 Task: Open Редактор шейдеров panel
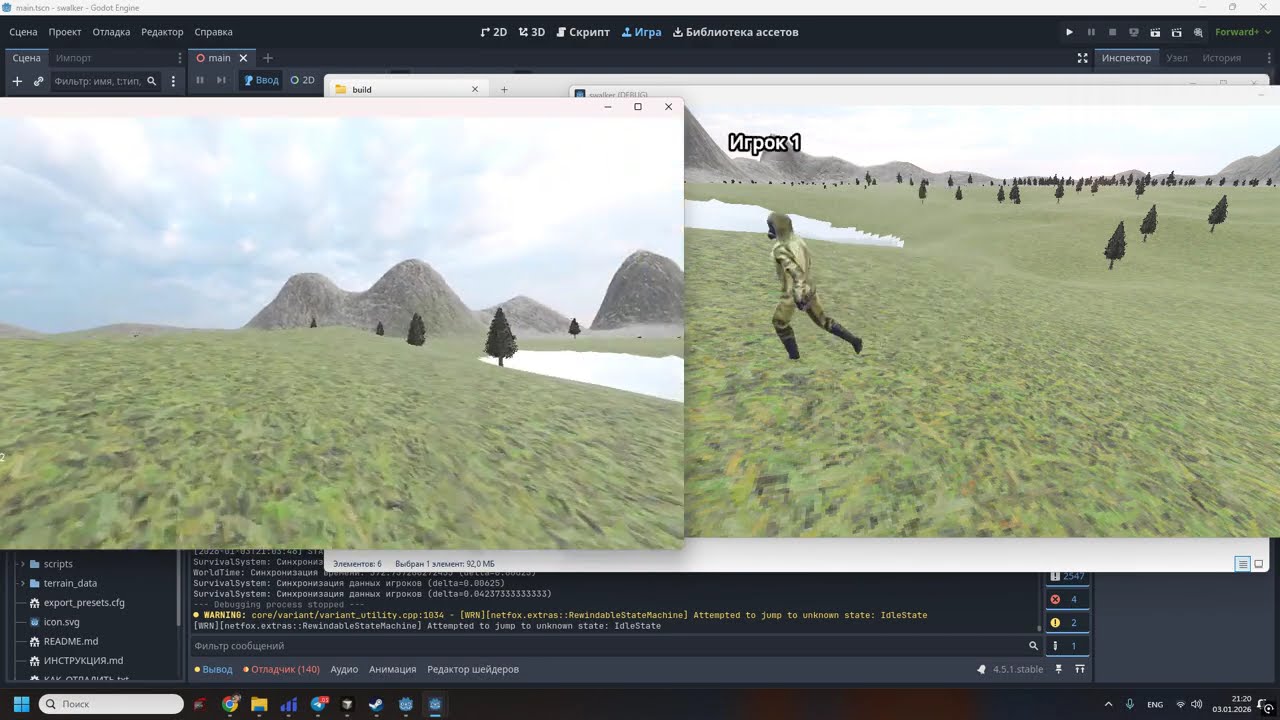[x=473, y=669]
